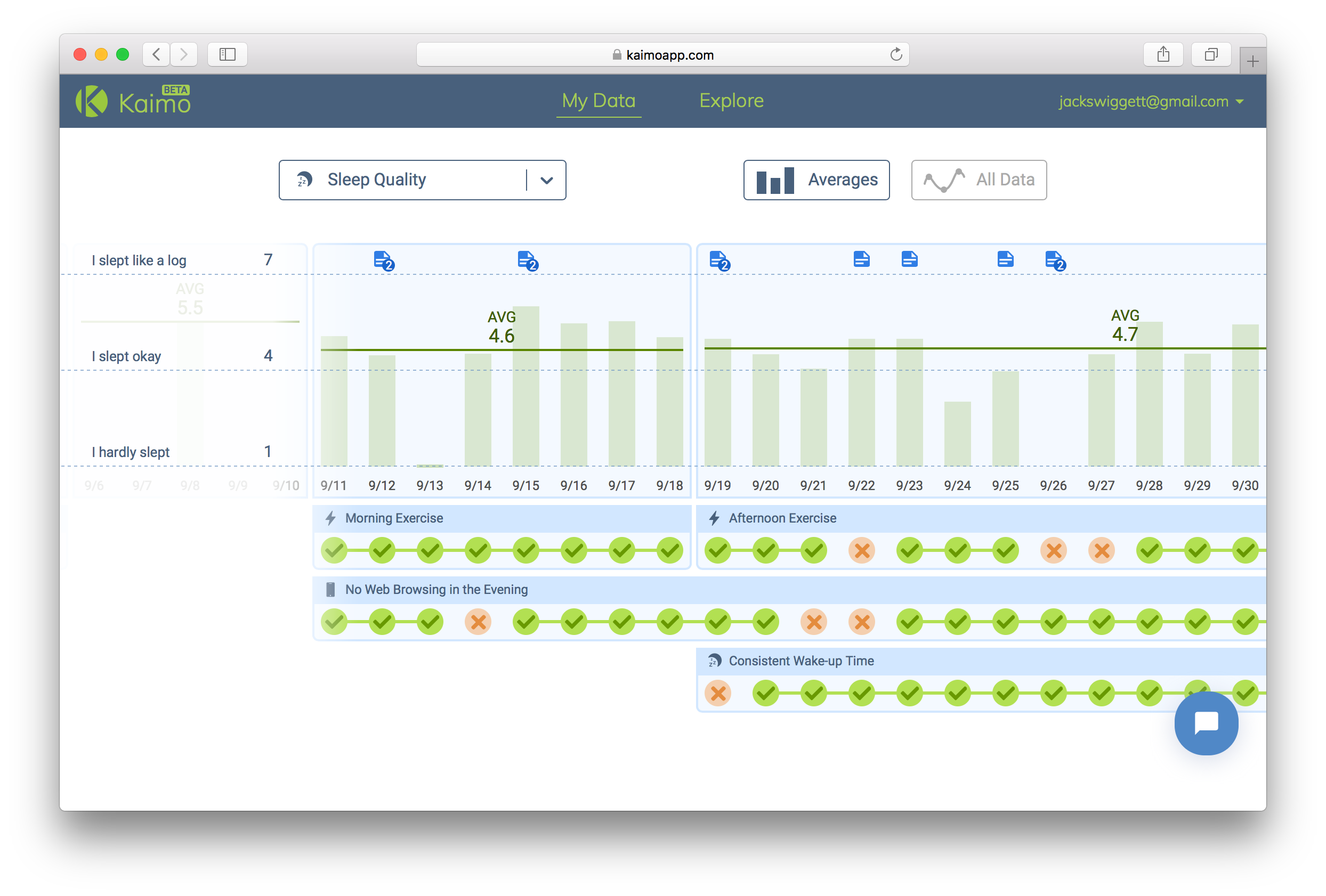Open the two-note icon above 9/12
1326x896 pixels.
383,260
